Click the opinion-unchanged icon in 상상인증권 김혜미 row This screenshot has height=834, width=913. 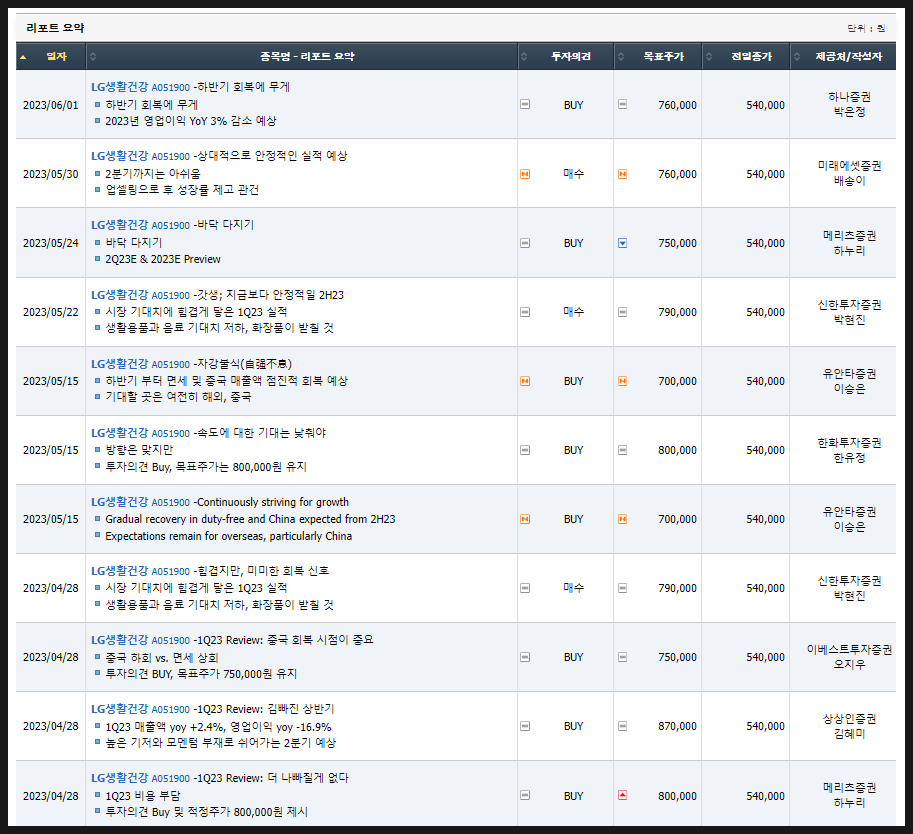tap(525, 726)
